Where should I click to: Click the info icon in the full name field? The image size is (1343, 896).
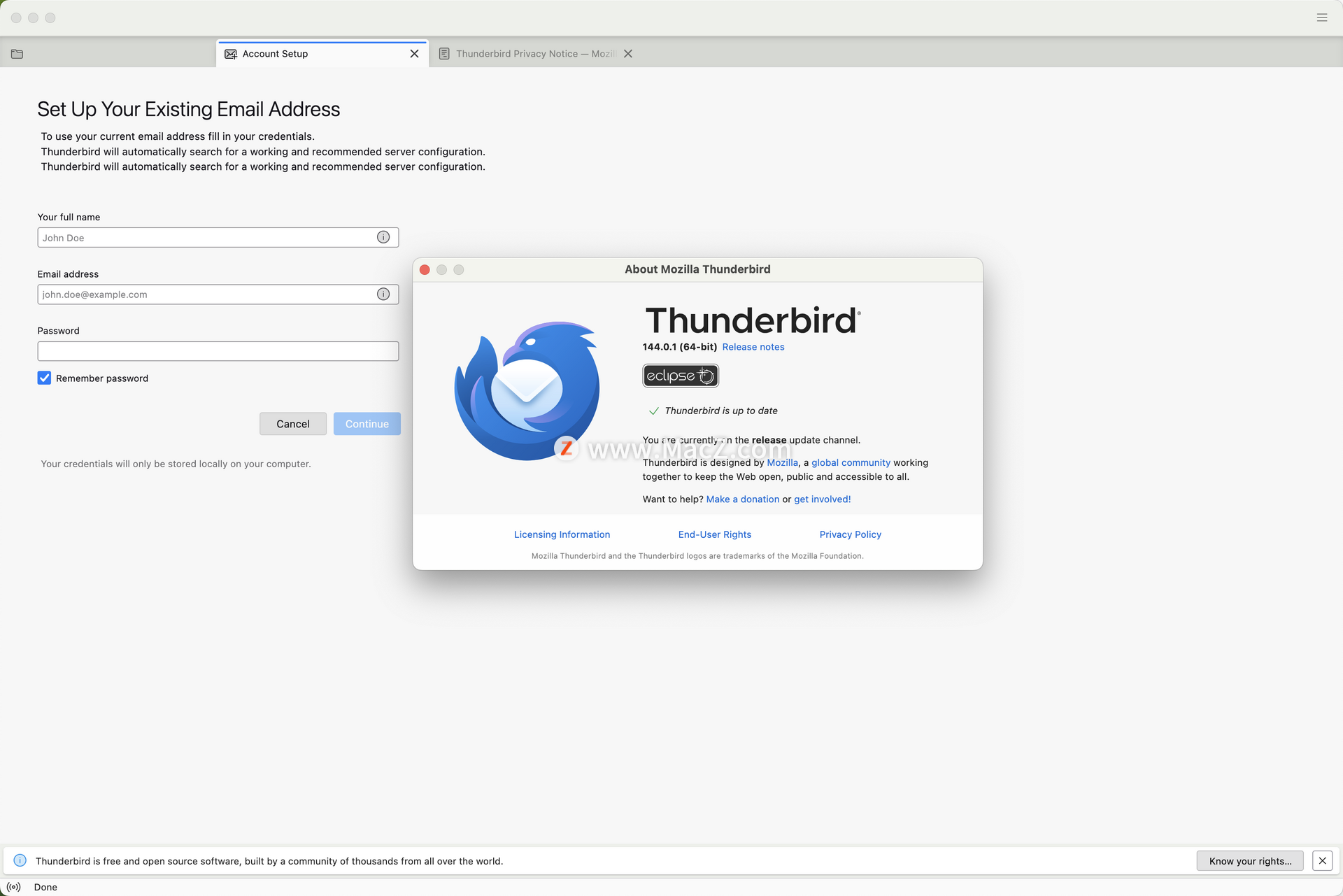tap(383, 237)
